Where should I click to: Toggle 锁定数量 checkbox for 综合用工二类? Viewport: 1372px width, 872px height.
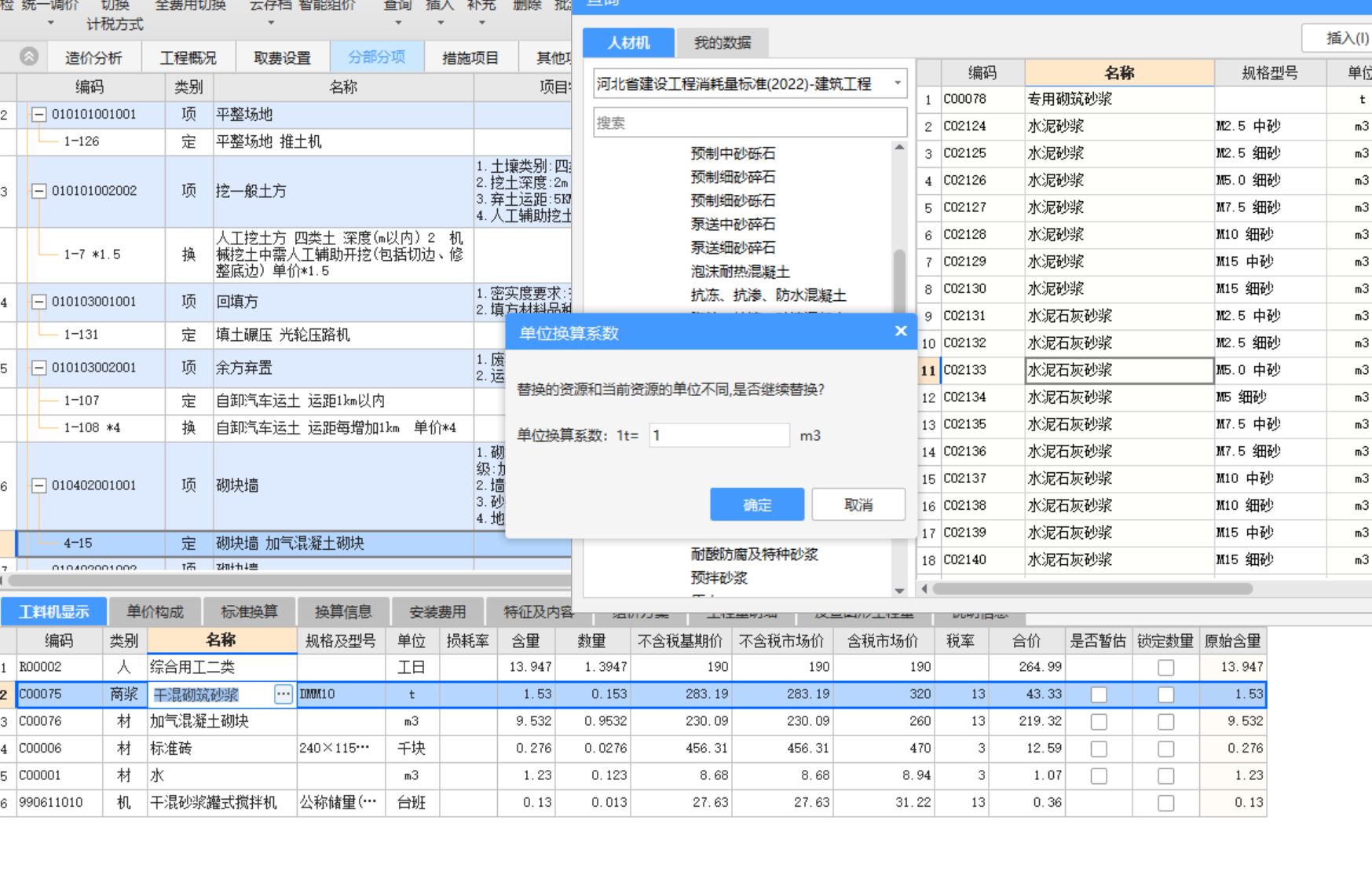1166,668
